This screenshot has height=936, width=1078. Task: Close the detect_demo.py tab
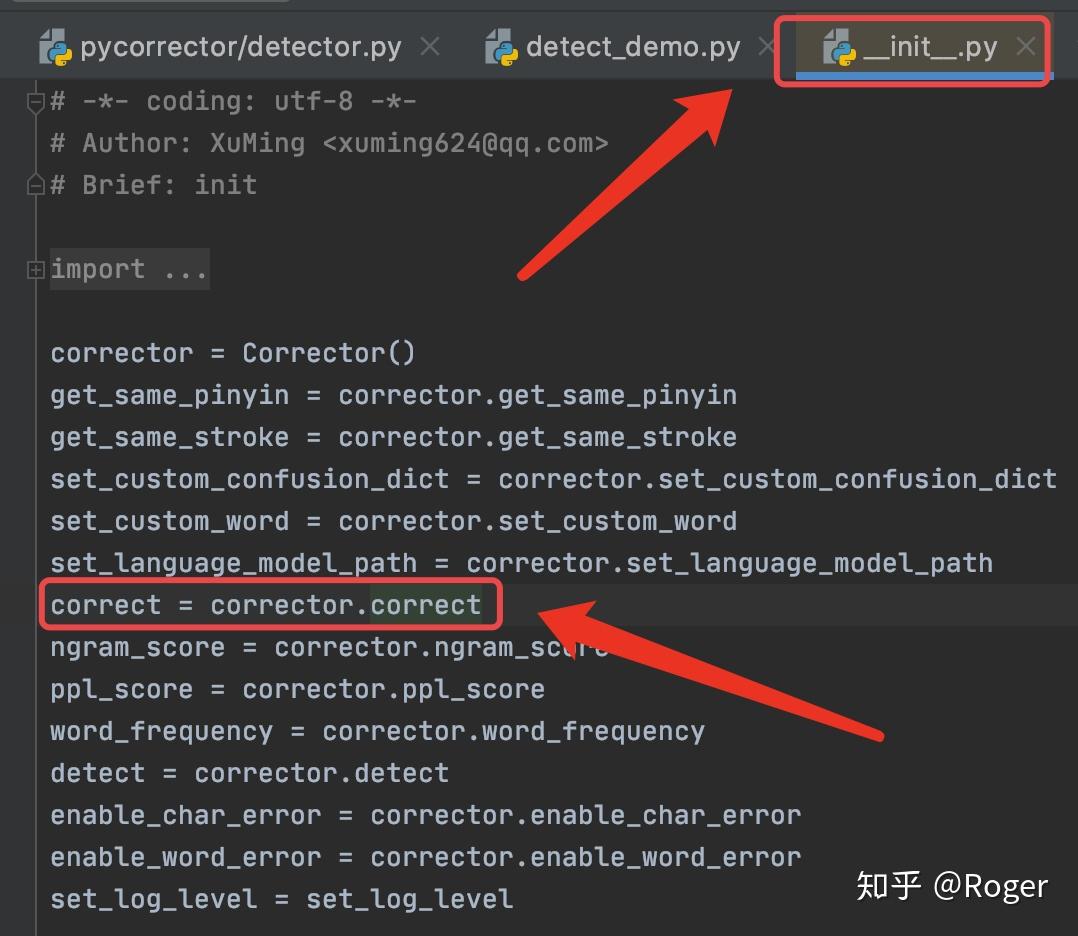[766, 45]
